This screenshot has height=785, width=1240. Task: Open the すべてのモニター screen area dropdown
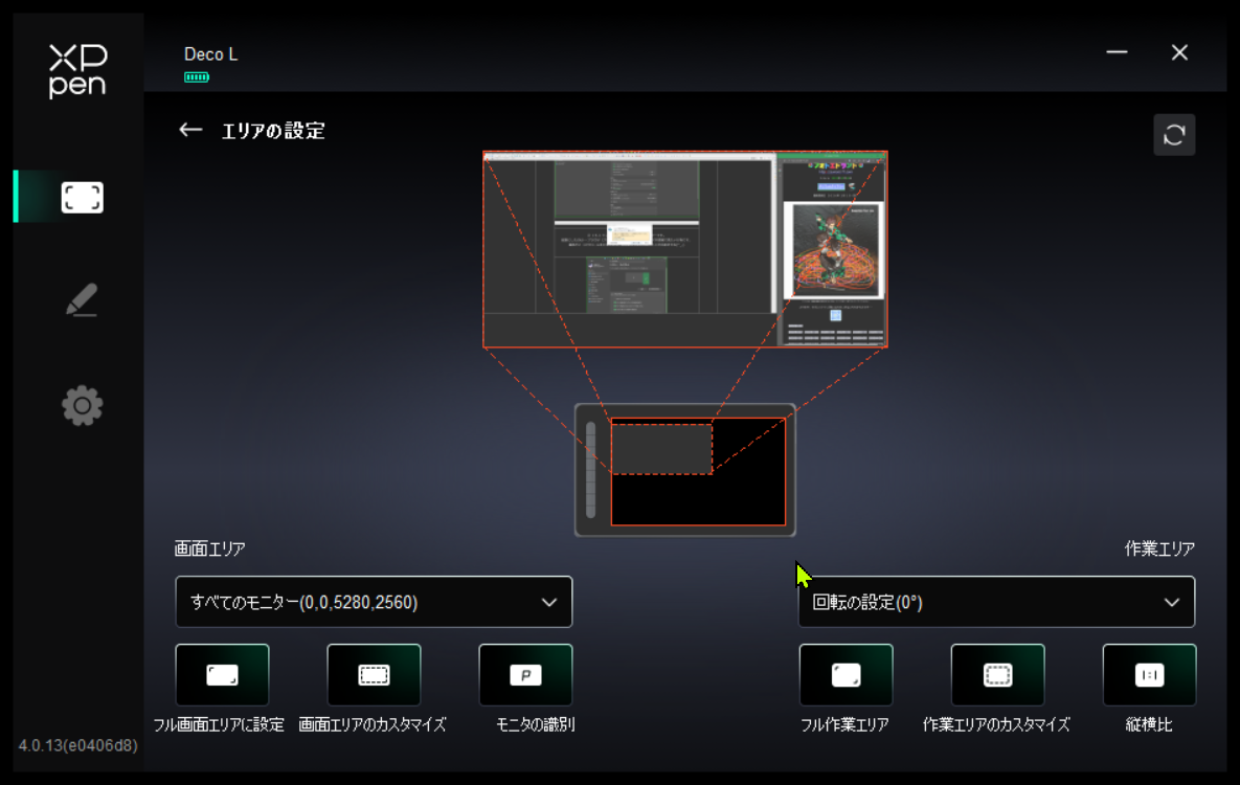[x=373, y=602]
